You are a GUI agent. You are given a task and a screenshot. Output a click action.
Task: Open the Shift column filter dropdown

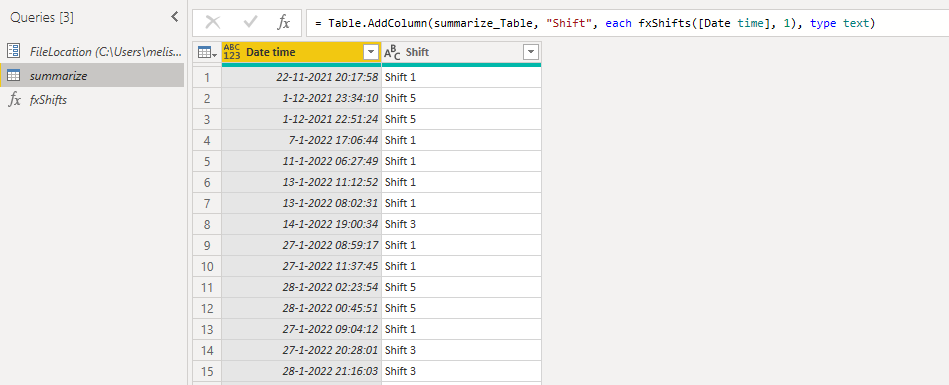tap(530, 53)
